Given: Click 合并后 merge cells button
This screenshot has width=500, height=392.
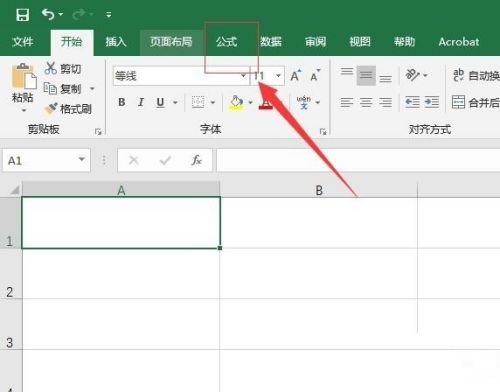Looking at the screenshot, I should pyautogui.click(x=476, y=102).
